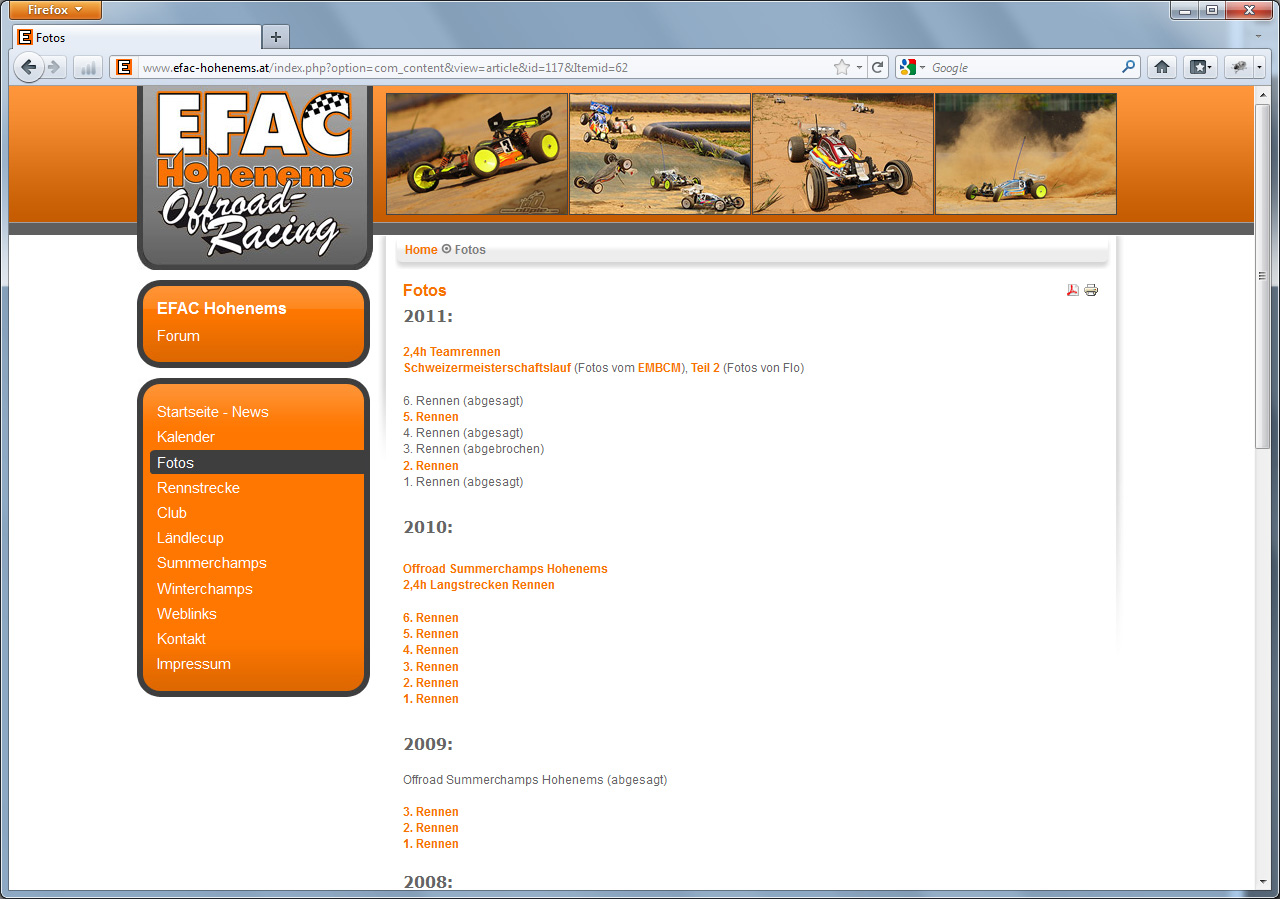Click the Fotos article title
The height and width of the screenshot is (899, 1280).
[425, 291]
